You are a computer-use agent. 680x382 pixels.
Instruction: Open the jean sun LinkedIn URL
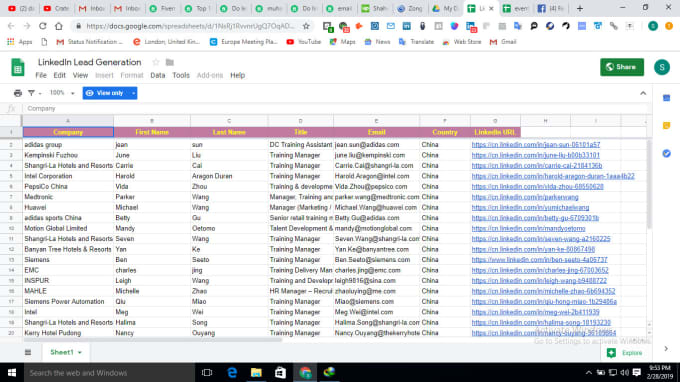click(x=536, y=145)
